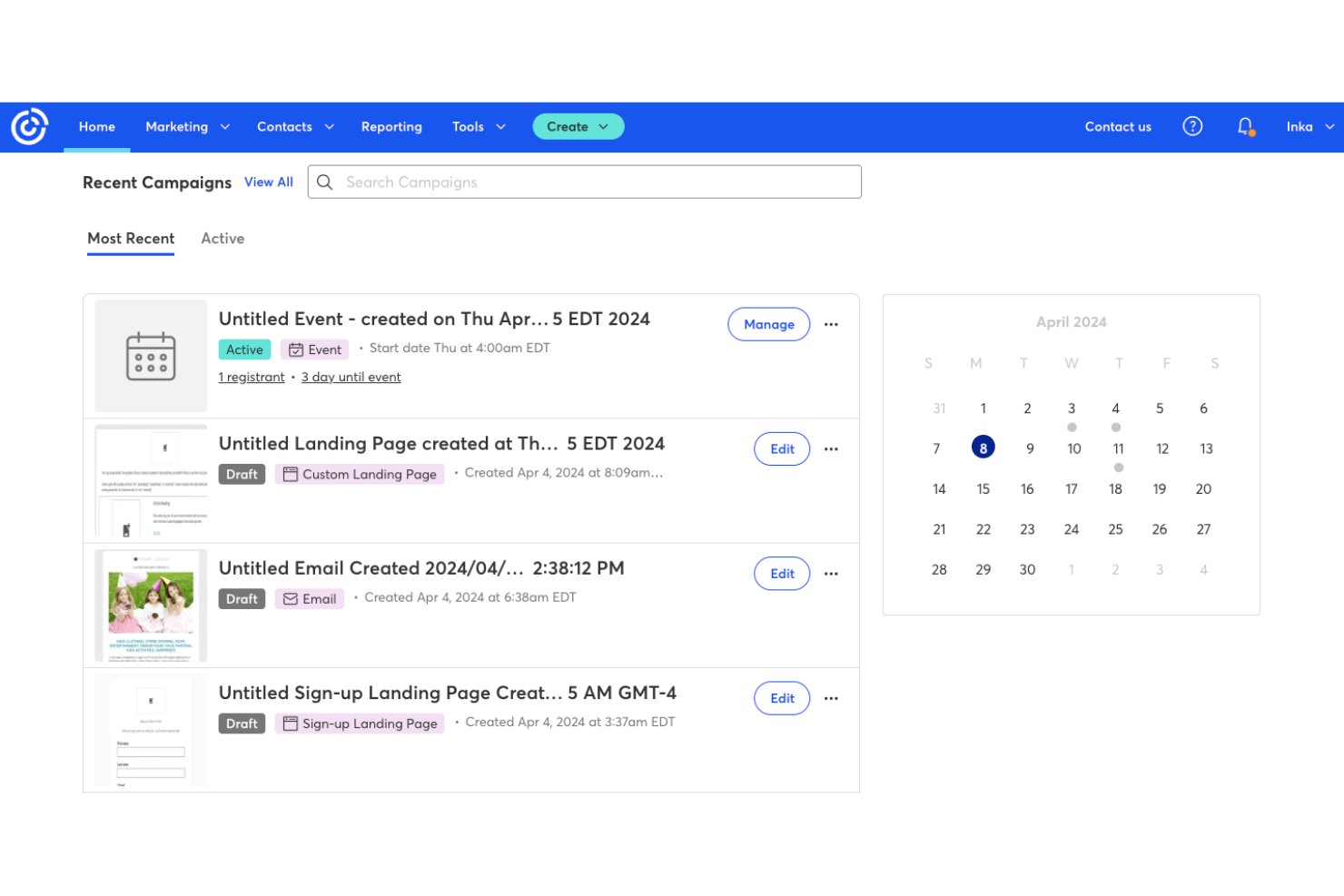This screenshot has width=1344, height=896.
Task: Click the Custom Landing Page badge icon
Action: tap(289, 473)
